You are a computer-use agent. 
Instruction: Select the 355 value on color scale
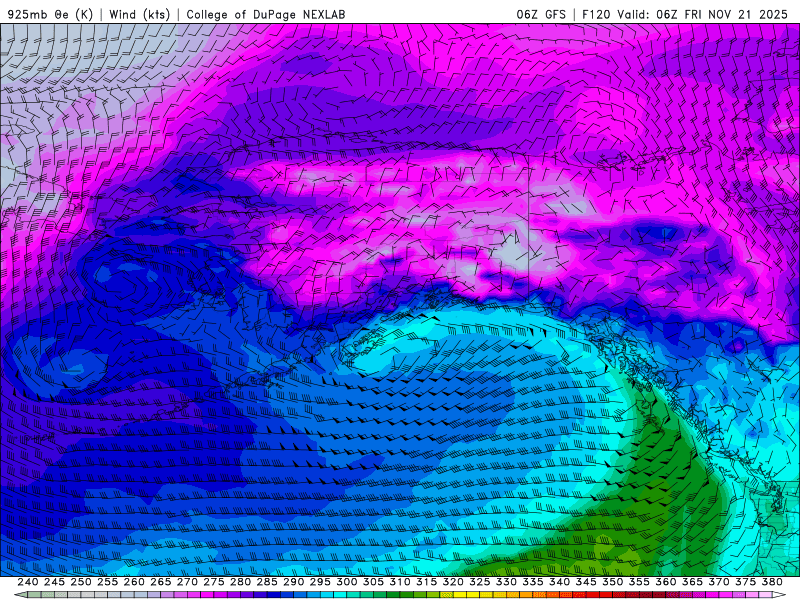(639, 582)
